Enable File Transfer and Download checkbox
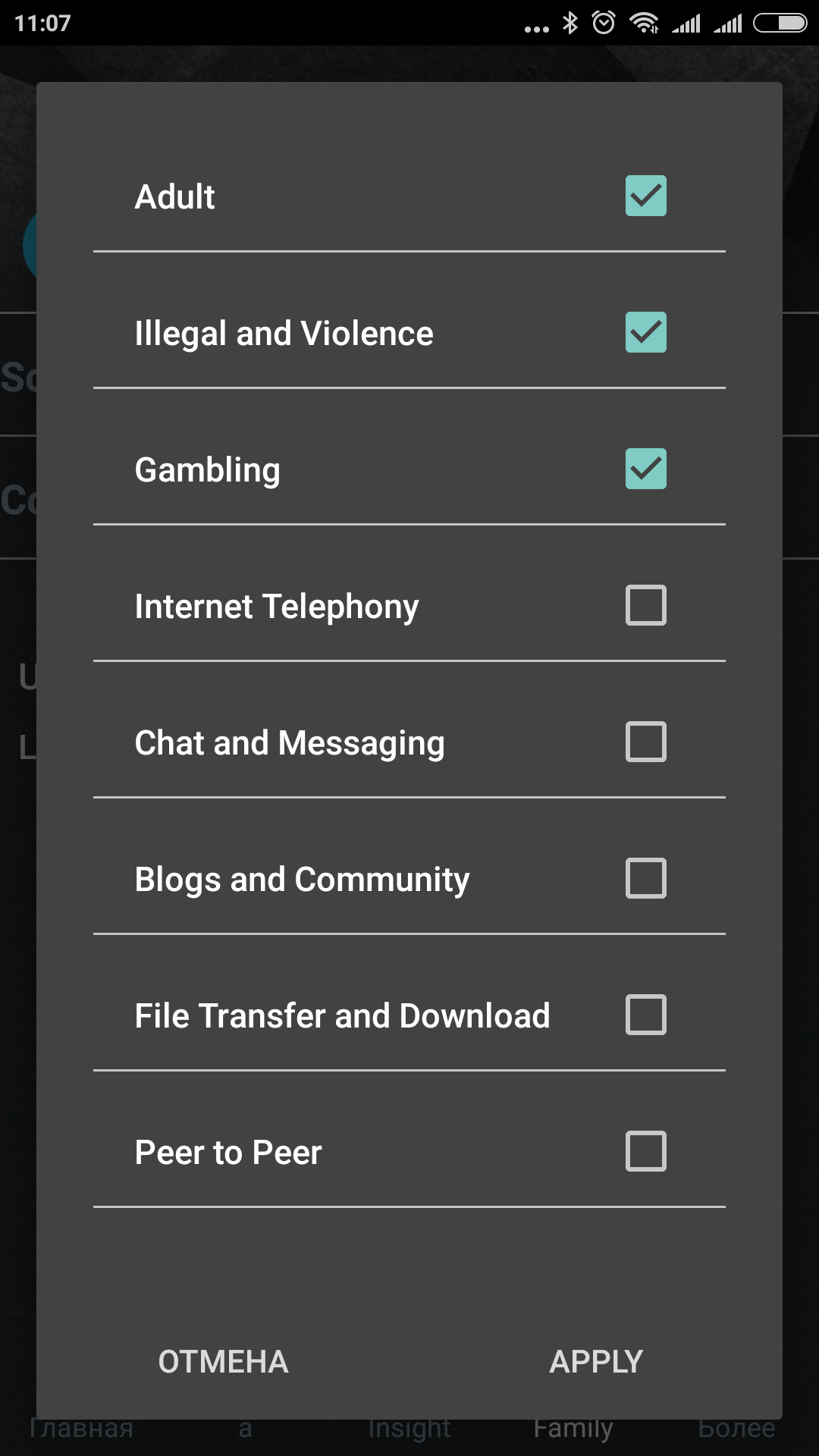Screen dimensions: 819x1456 (645, 1015)
